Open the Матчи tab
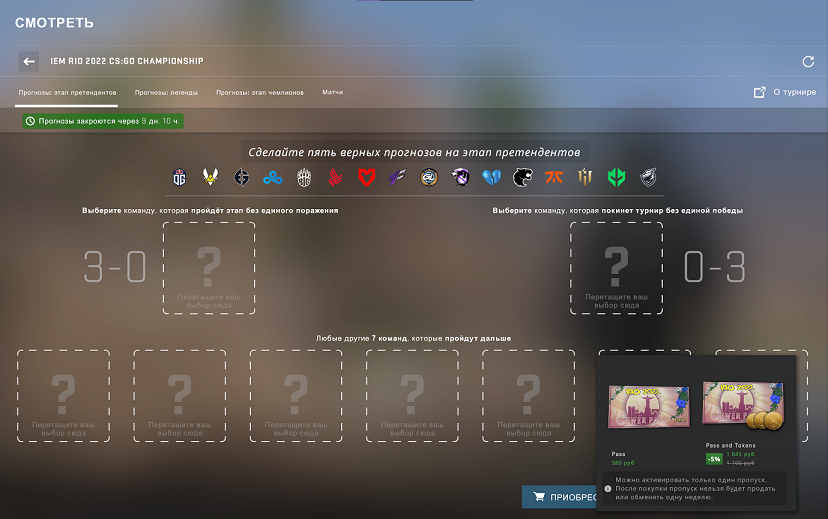Image resolution: width=828 pixels, height=519 pixels. (333, 92)
